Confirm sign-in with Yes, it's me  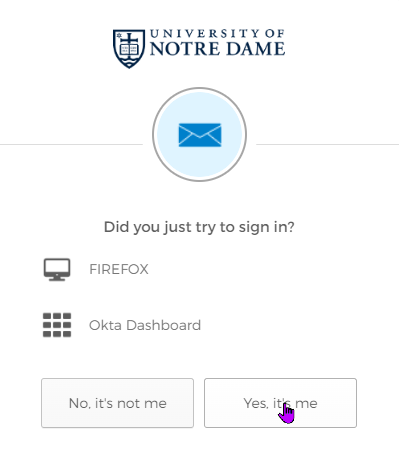(x=280, y=403)
